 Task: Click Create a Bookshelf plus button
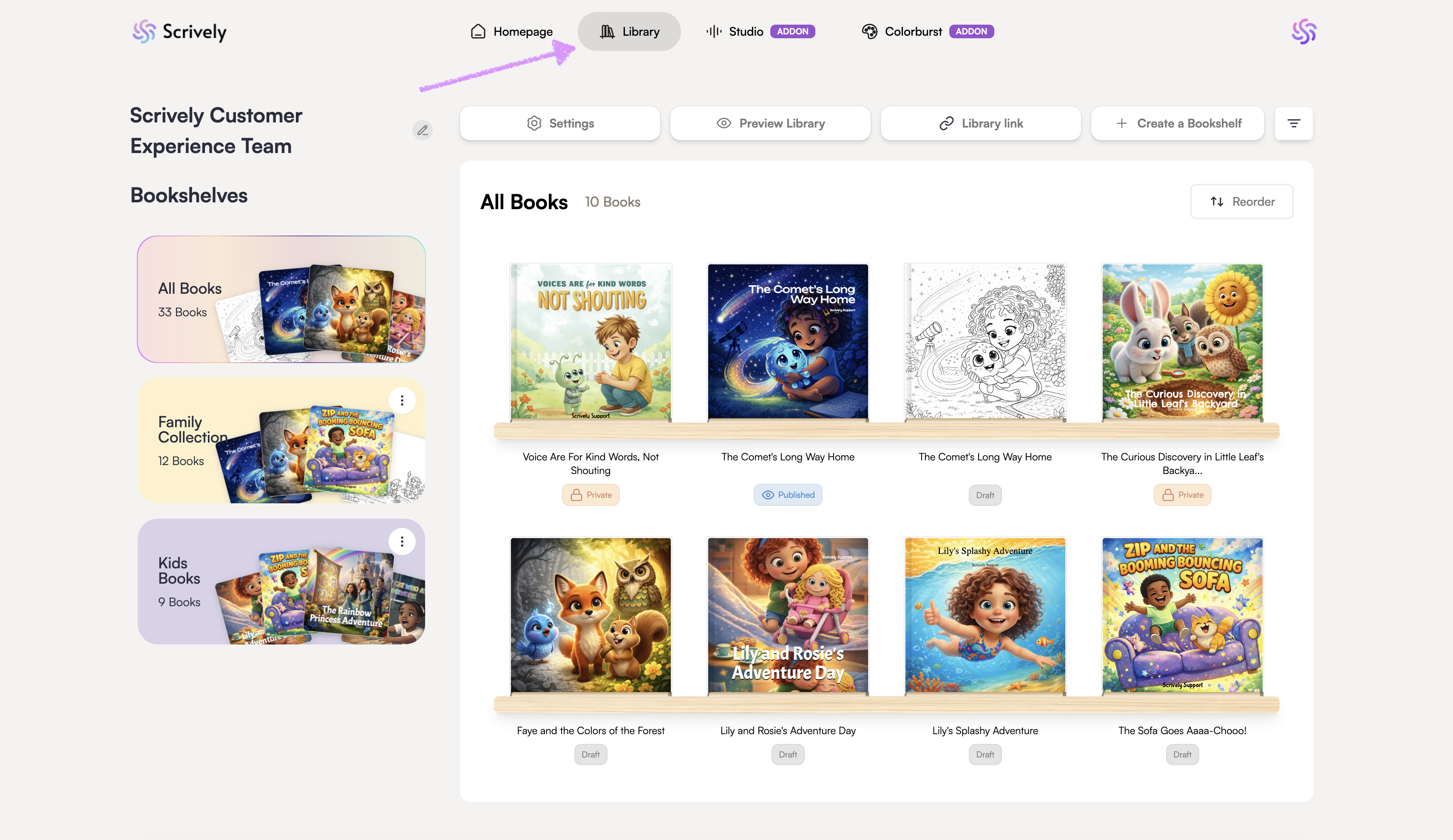1178,123
